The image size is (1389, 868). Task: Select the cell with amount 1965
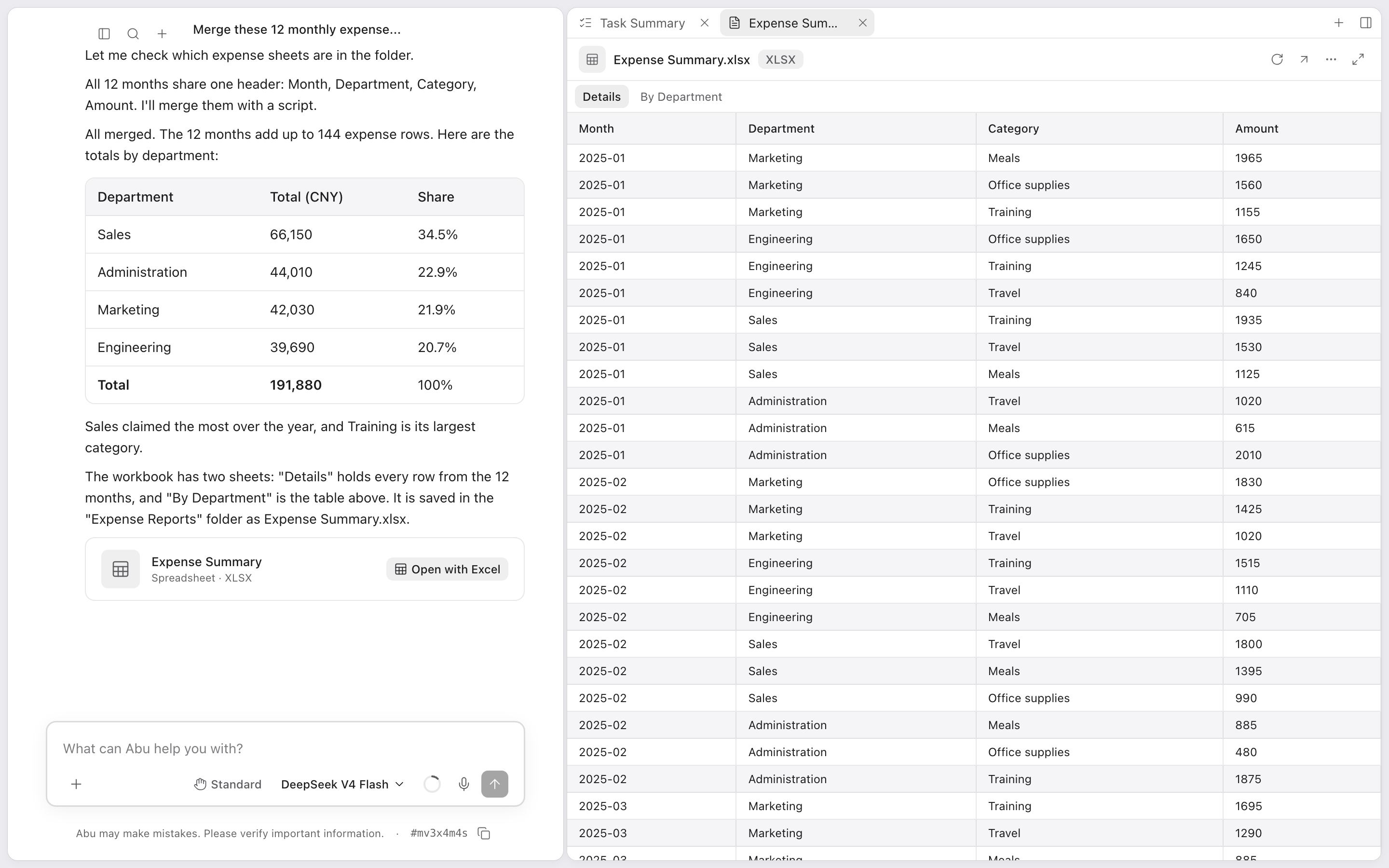[x=1301, y=158]
